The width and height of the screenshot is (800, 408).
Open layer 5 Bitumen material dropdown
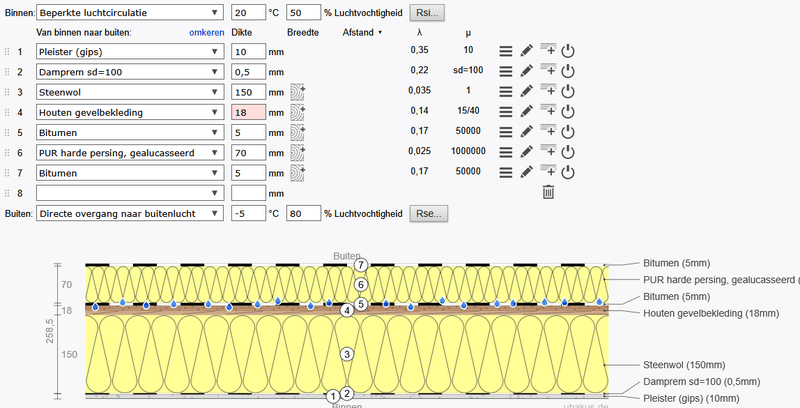(x=130, y=133)
